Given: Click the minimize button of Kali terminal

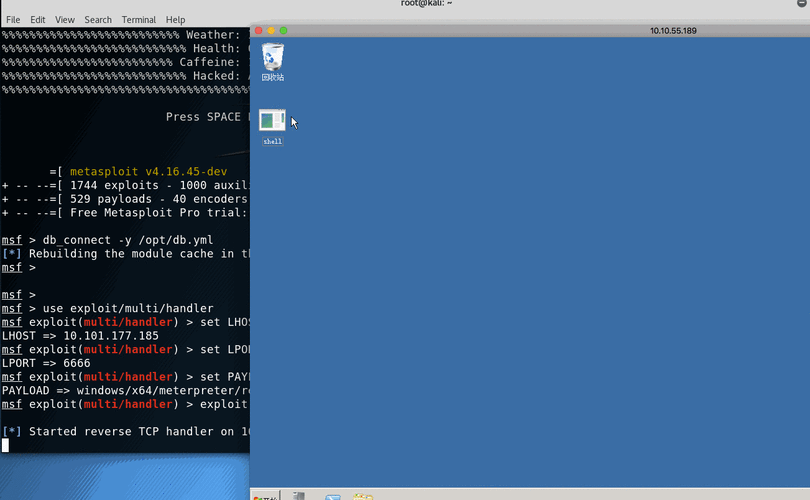Looking at the screenshot, I should click(801, 3).
